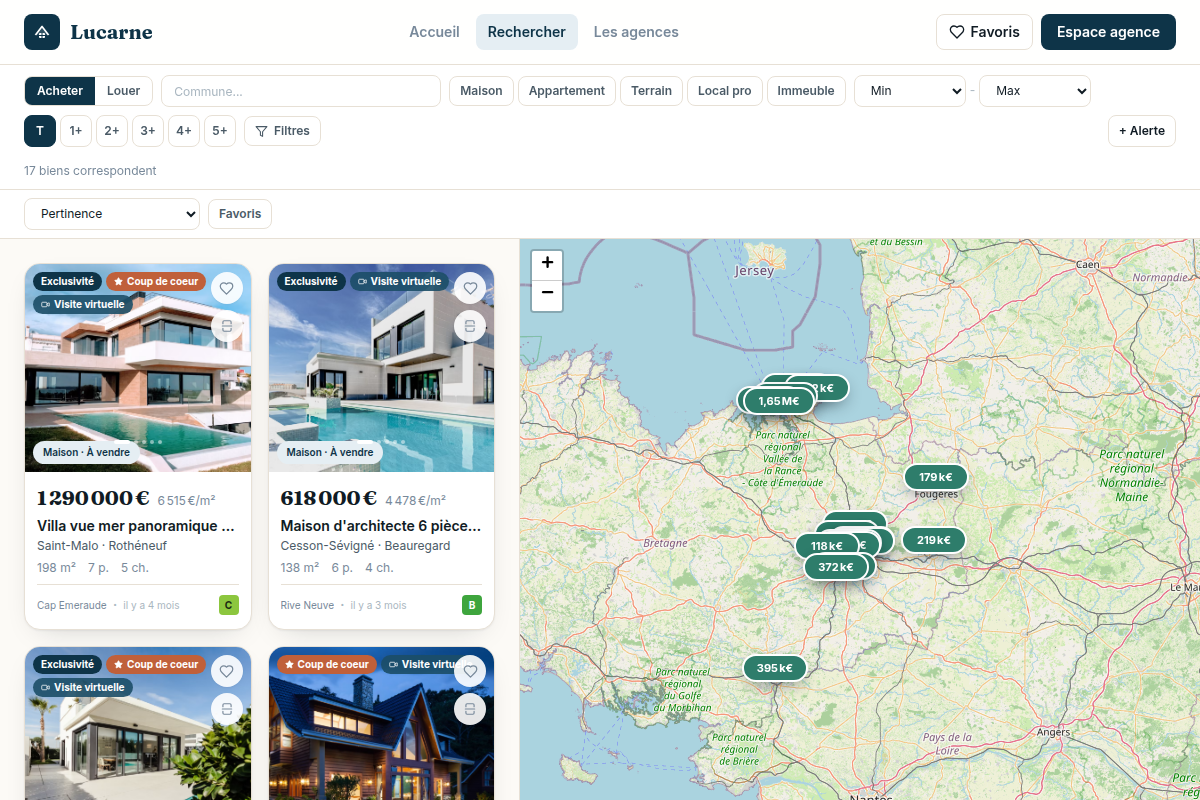
Task: Favorite the Villa vue mer panoramique listing
Action: pyautogui.click(x=227, y=289)
